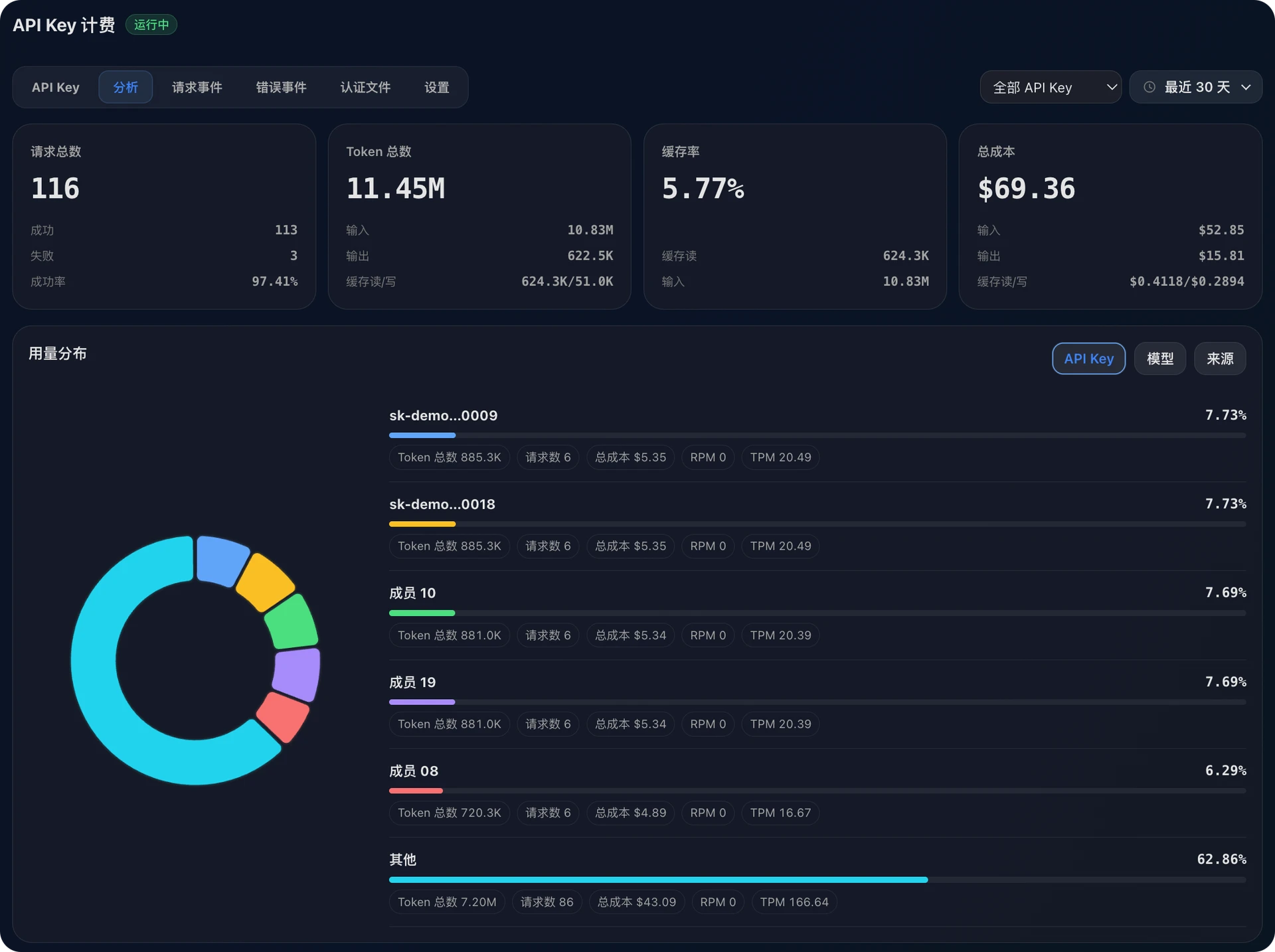Switch usage distribution to 来源 view
Screen dimensions: 1275x952
1219,358
